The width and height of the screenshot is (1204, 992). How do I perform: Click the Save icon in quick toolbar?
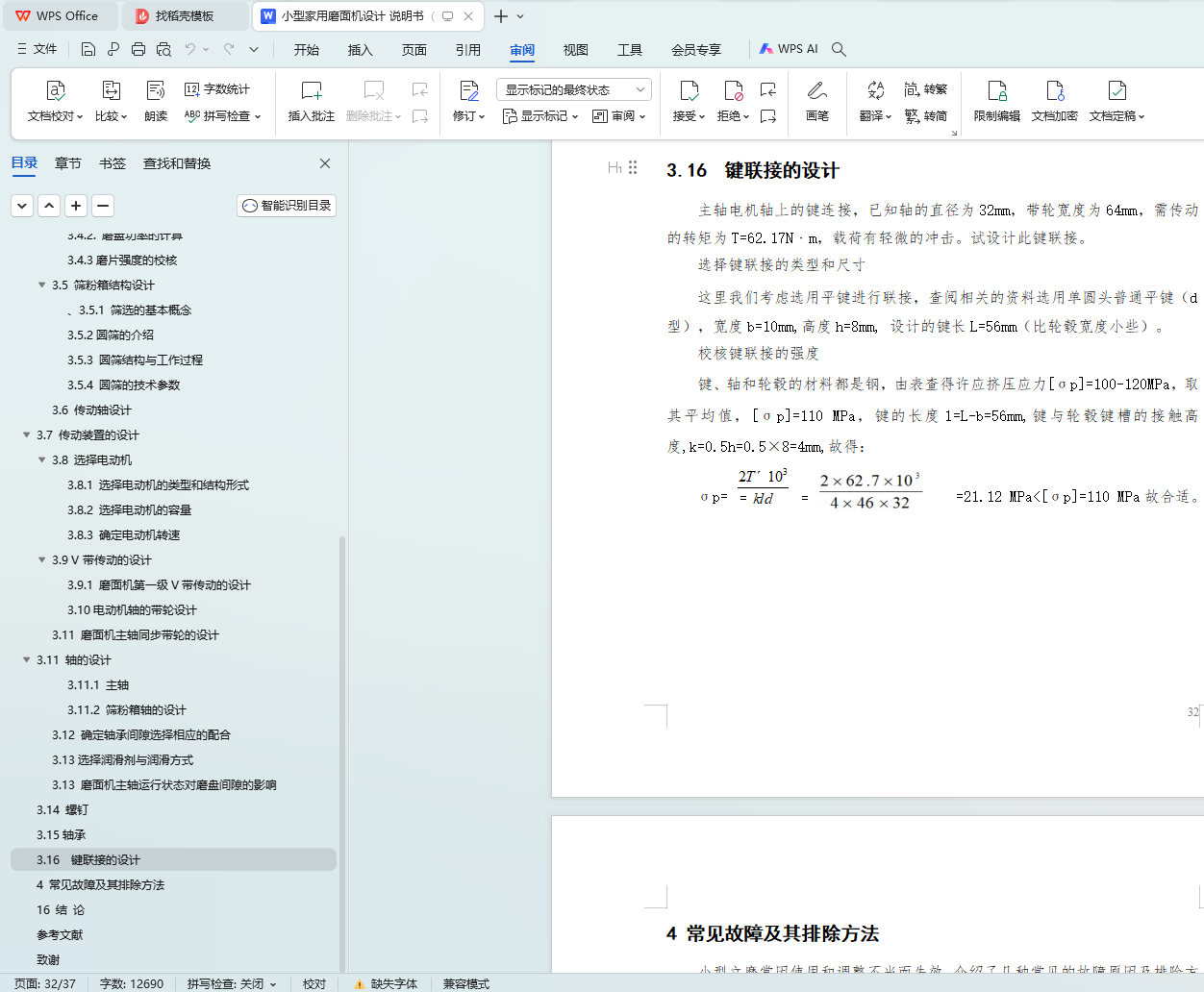pyautogui.click(x=88, y=49)
